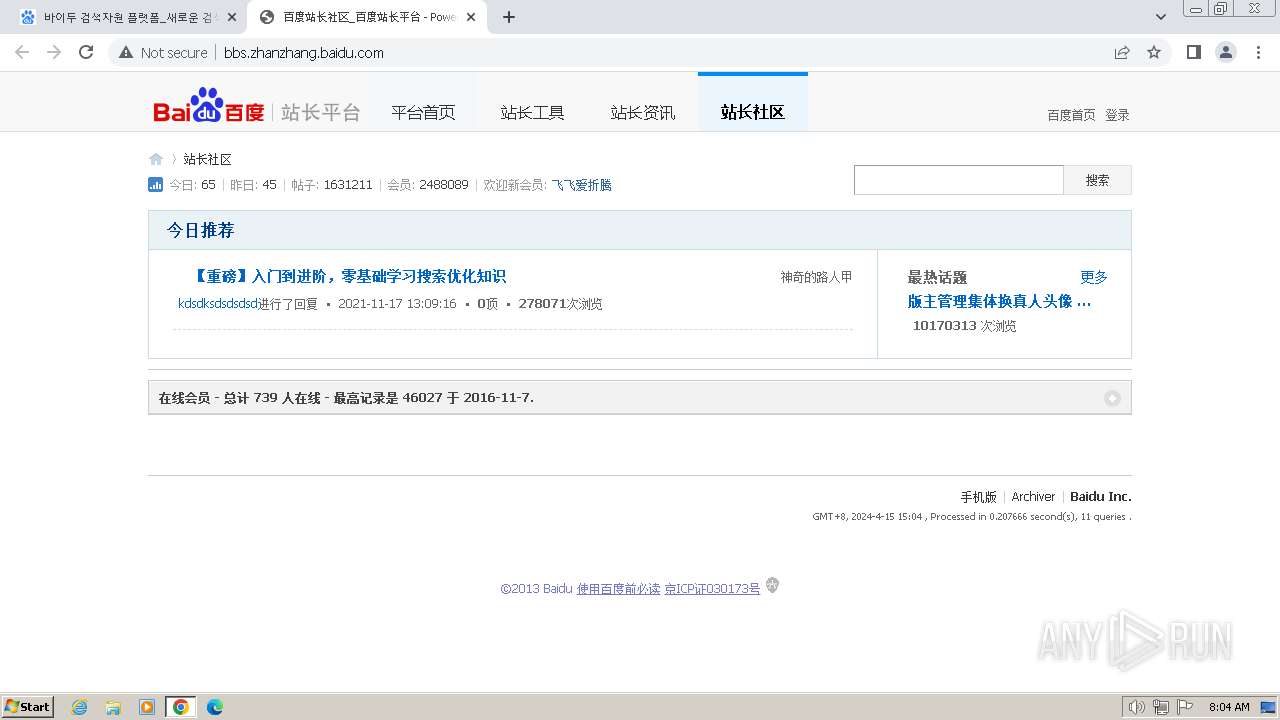Click the address bar URL

click(304, 53)
